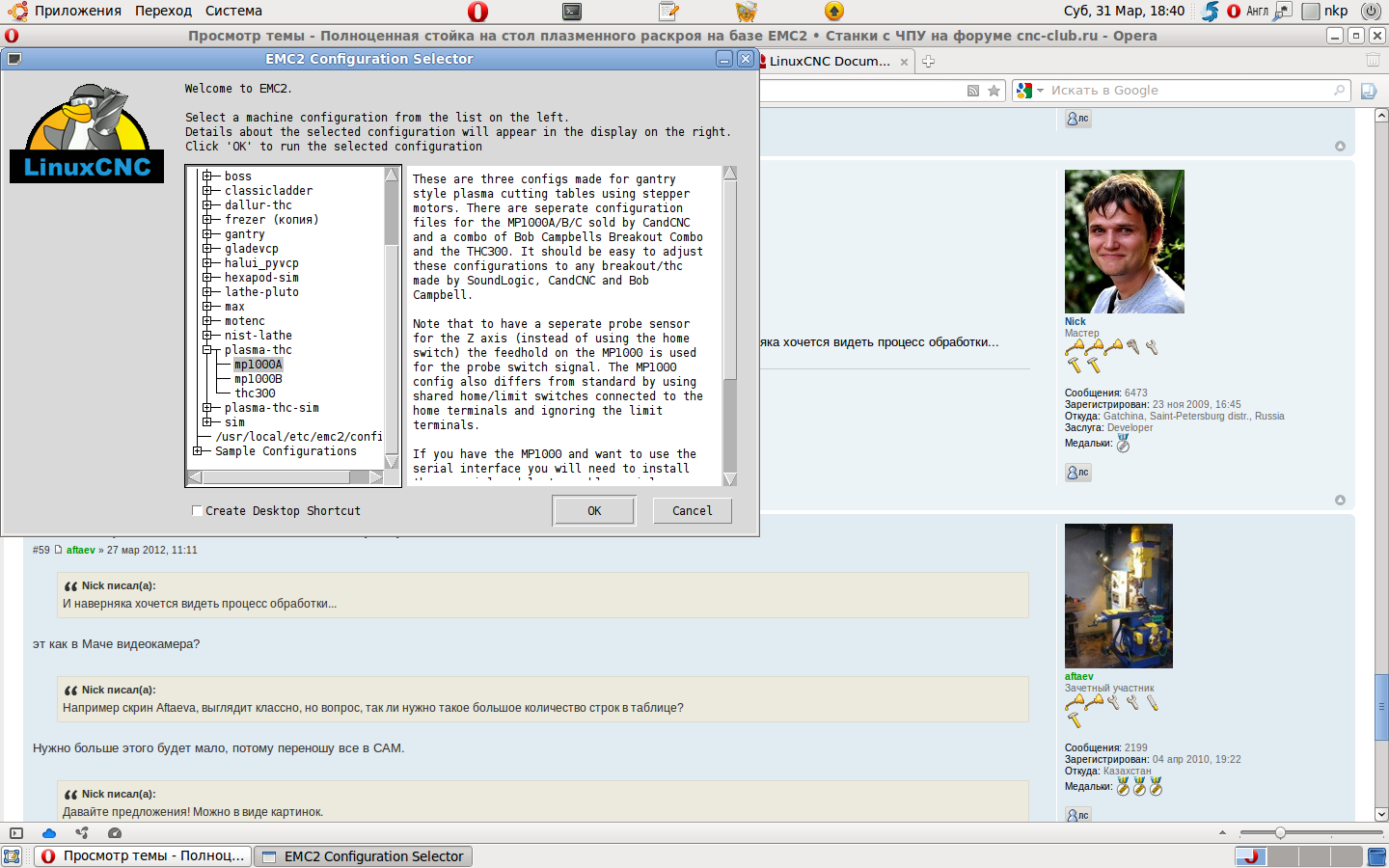Open the Приложения menu
The image size is (1389, 868).
[78, 12]
